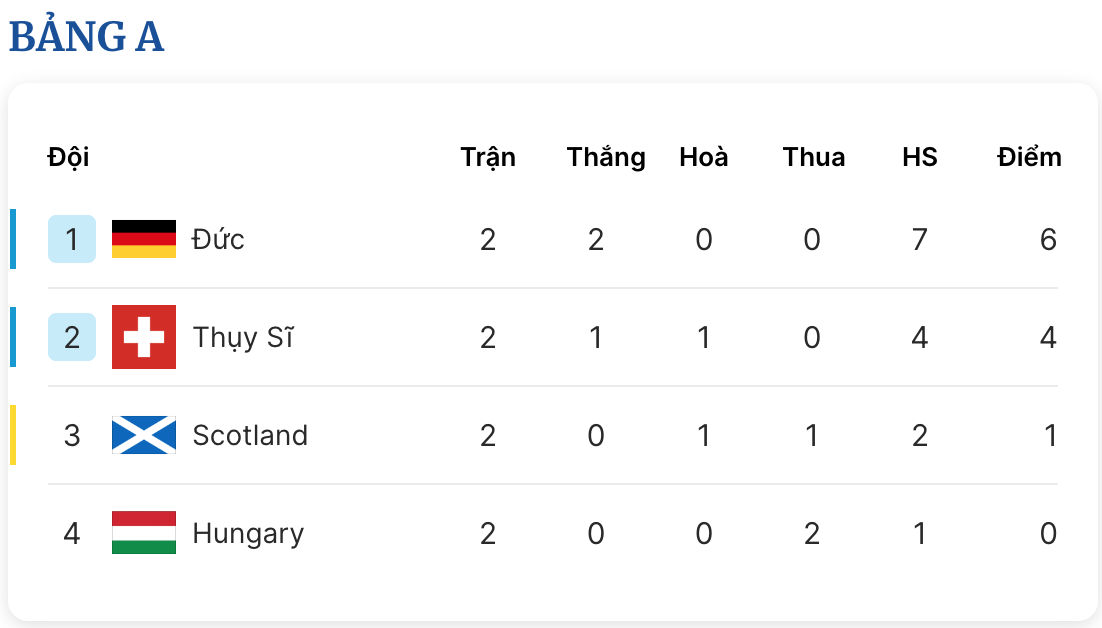Open the Scotland team name

click(x=250, y=436)
